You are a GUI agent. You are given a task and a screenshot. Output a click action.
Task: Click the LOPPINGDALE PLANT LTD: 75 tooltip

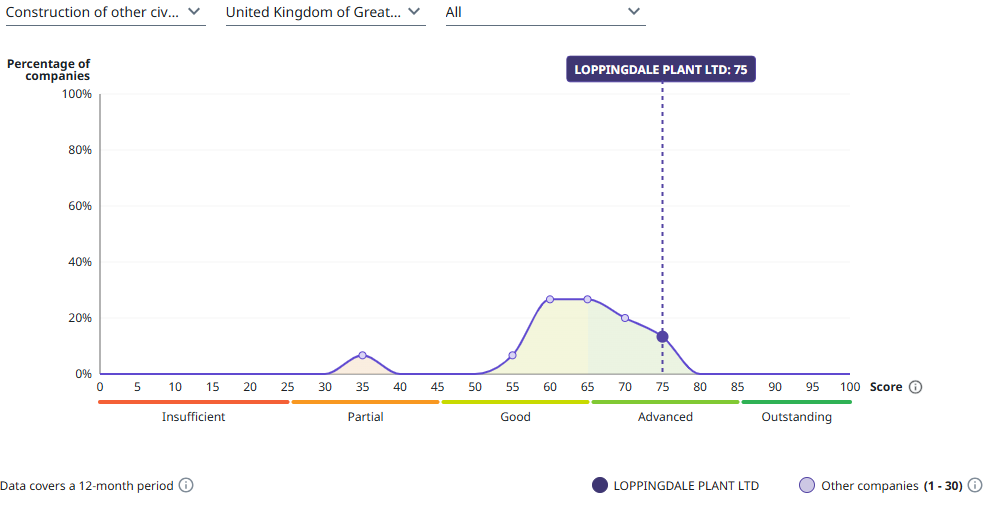[x=660, y=69]
